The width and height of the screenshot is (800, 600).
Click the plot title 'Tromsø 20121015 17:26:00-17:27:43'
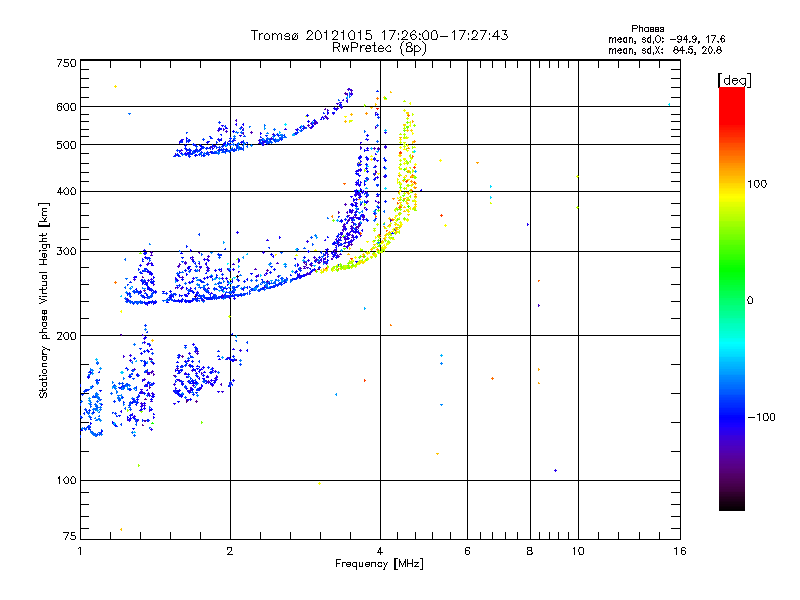pyautogui.click(x=379, y=35)
